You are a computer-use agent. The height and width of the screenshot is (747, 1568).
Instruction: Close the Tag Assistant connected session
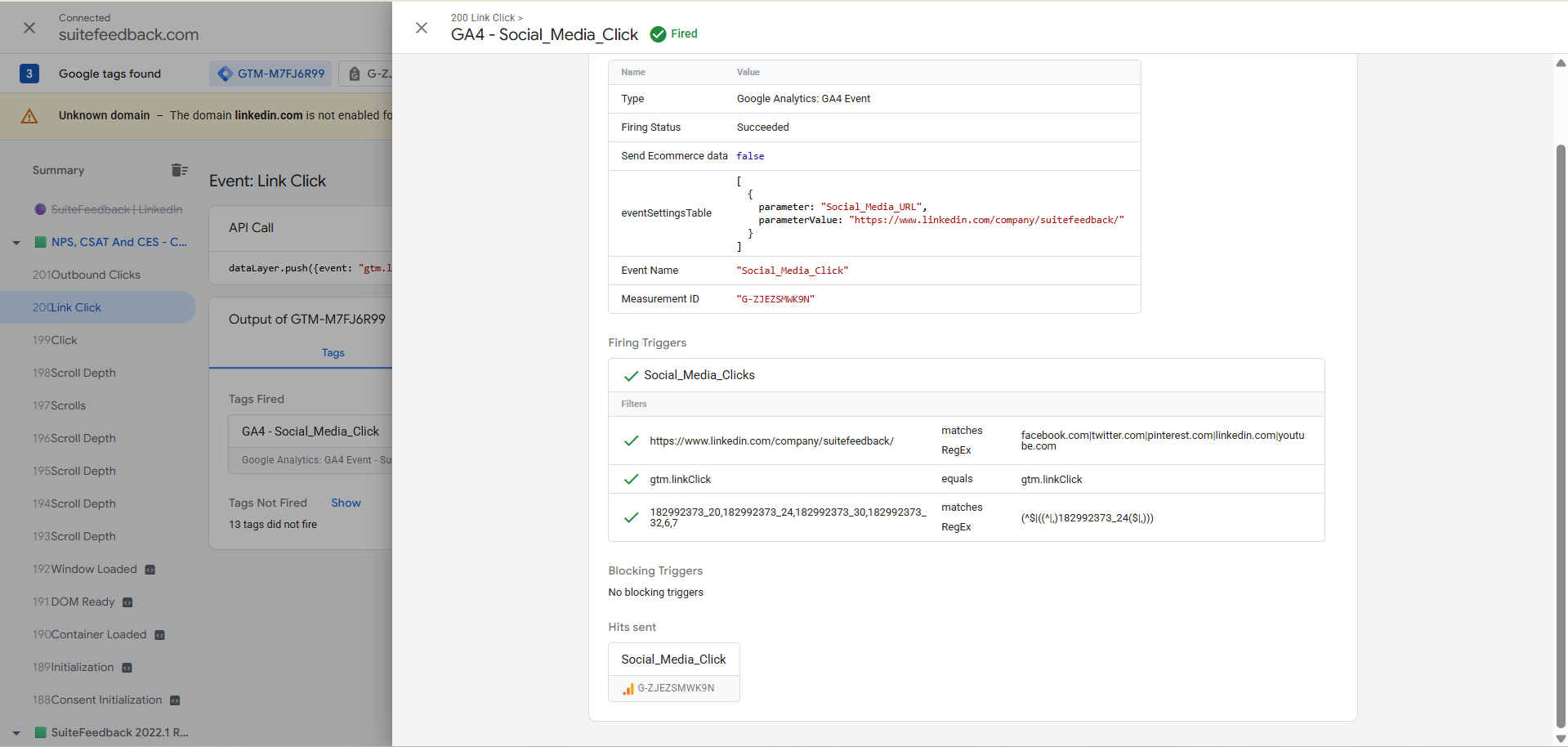click(29, 28)
